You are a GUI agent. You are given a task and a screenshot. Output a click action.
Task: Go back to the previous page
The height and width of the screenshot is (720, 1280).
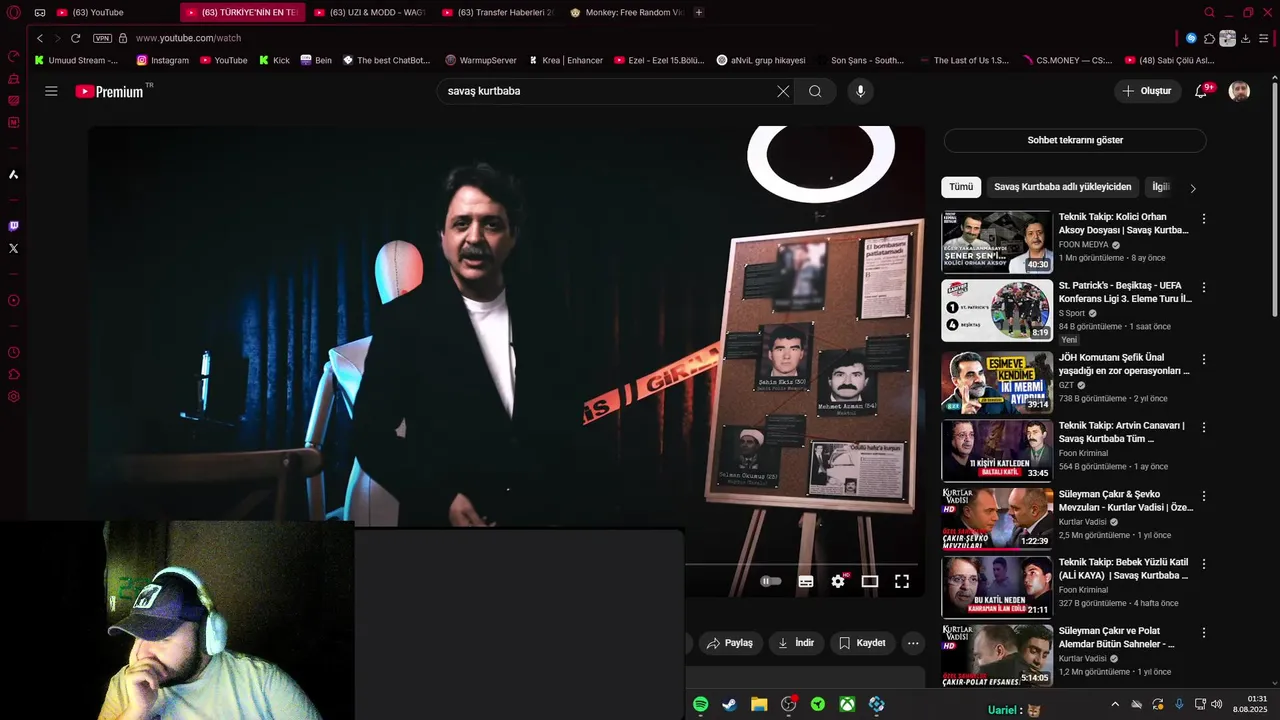point(40,38)
